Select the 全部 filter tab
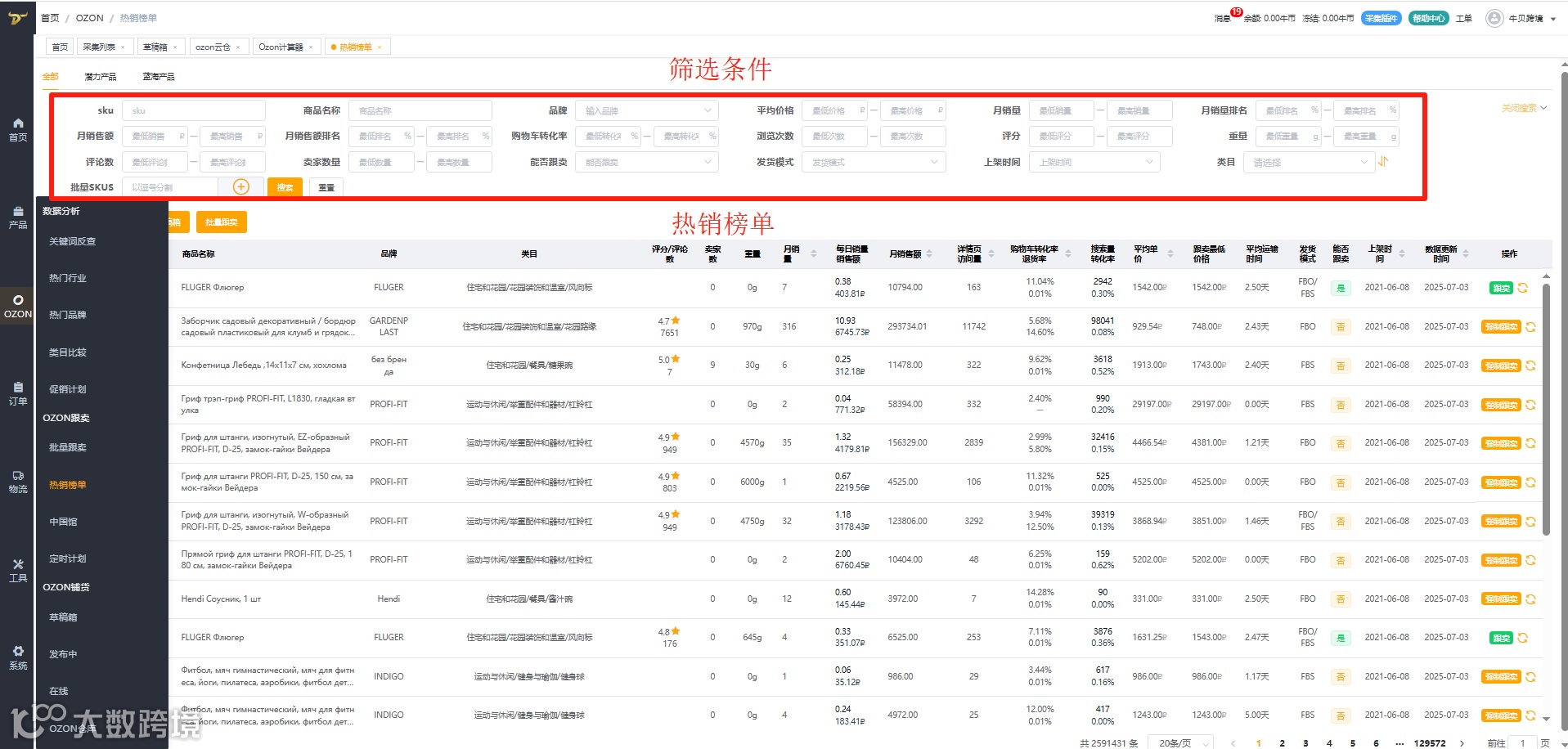This screenshot has width=1568, height=749. click(x=51, y=77)
